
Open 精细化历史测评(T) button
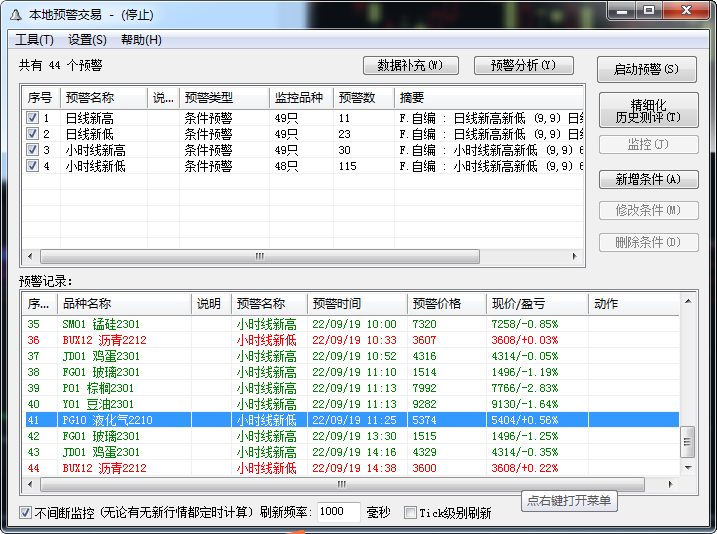pyautogui.click(x=648, y=110)
